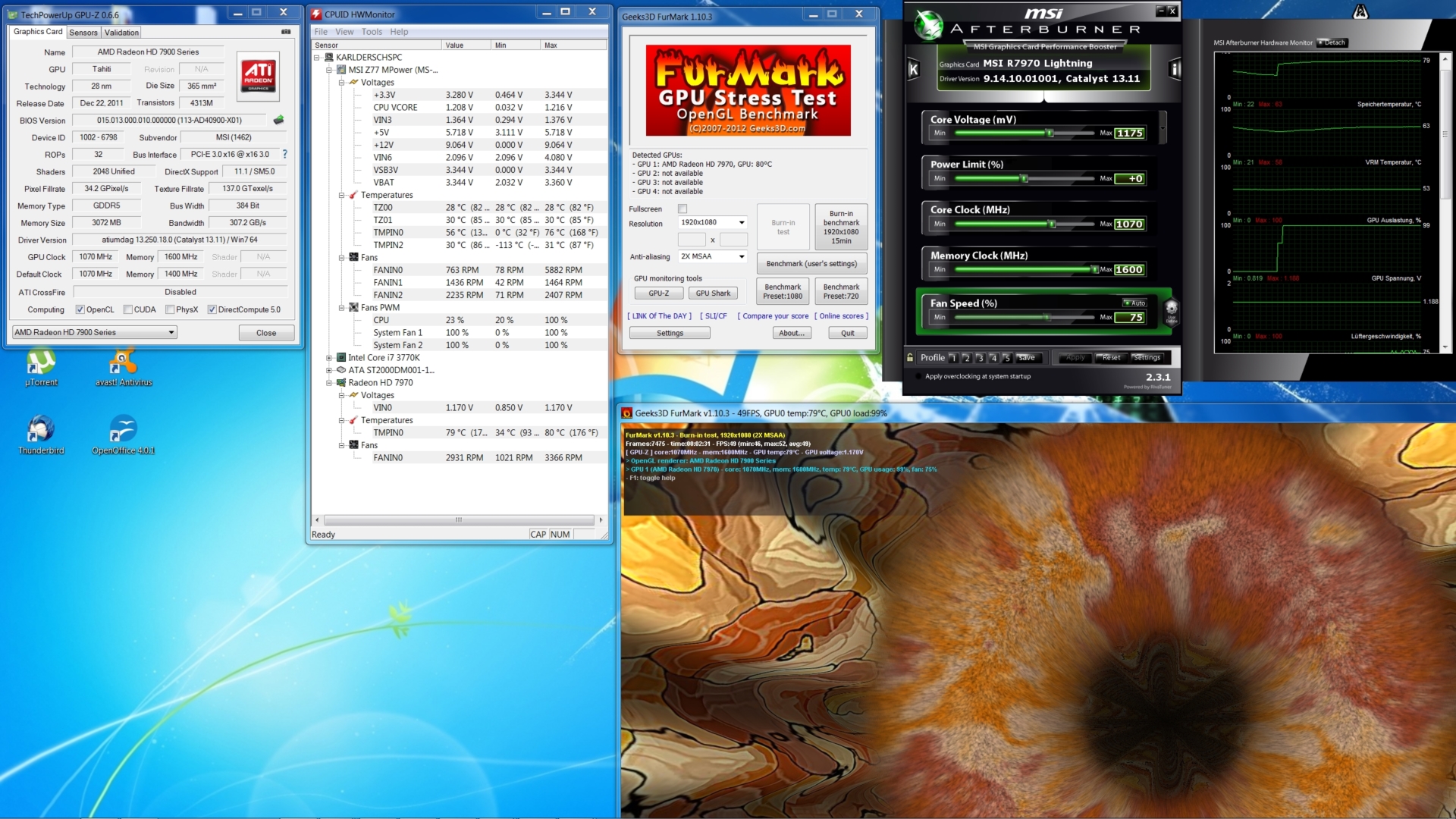Screen dimensions: 1456x819
Task: Open the File menu in HWMonitor
Action: 321,32
